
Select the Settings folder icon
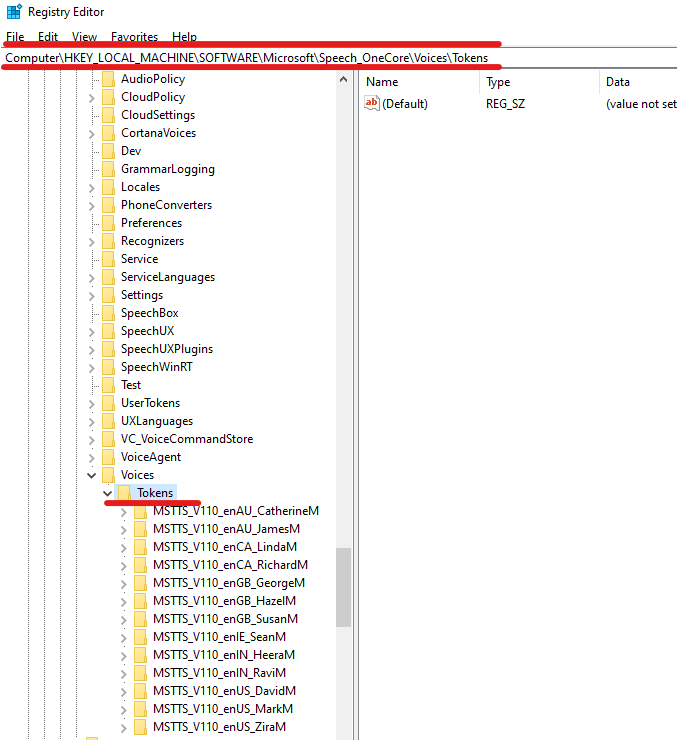click(109, 295)
